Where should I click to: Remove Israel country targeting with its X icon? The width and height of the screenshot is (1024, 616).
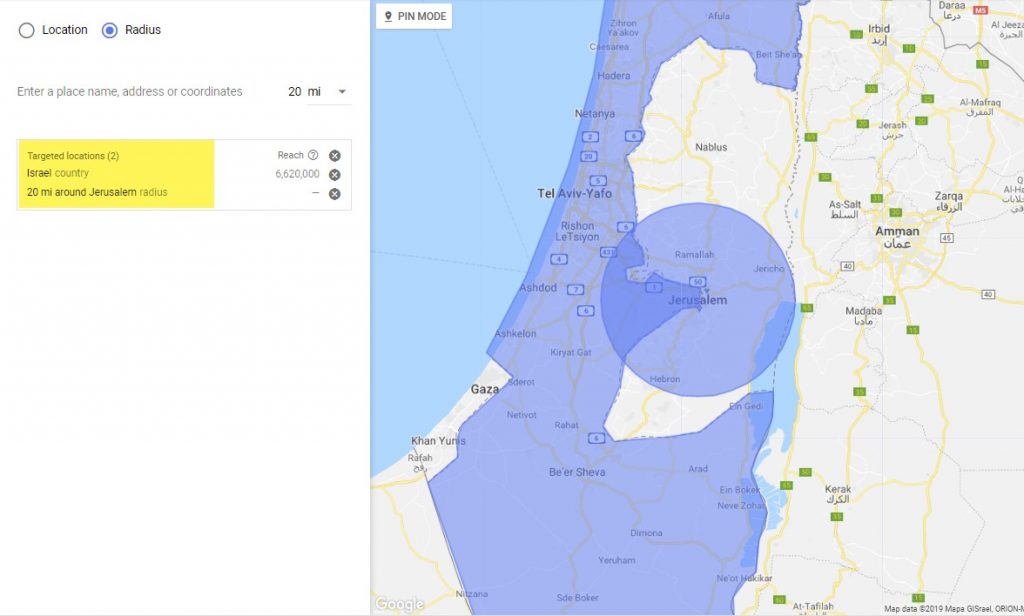333,173
